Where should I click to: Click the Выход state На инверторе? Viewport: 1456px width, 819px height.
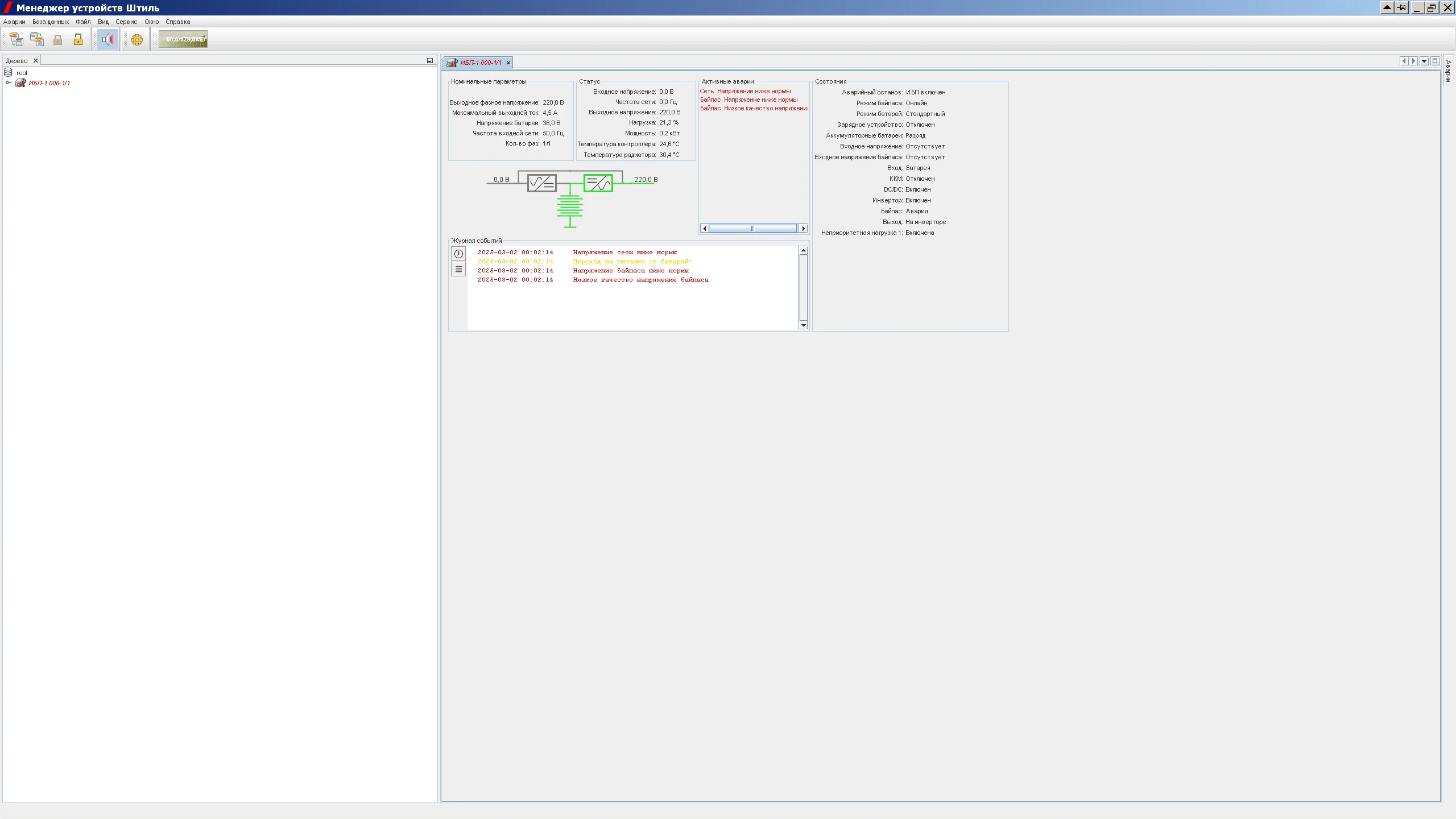click(925, 222)
